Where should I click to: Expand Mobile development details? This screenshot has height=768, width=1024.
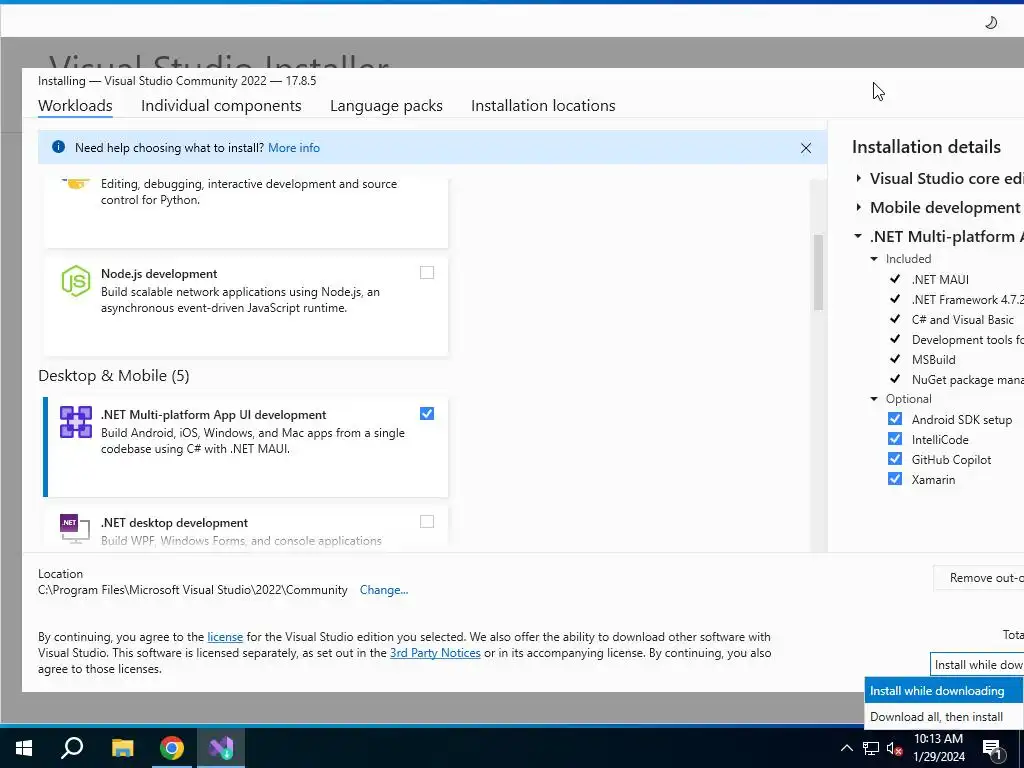858,207
